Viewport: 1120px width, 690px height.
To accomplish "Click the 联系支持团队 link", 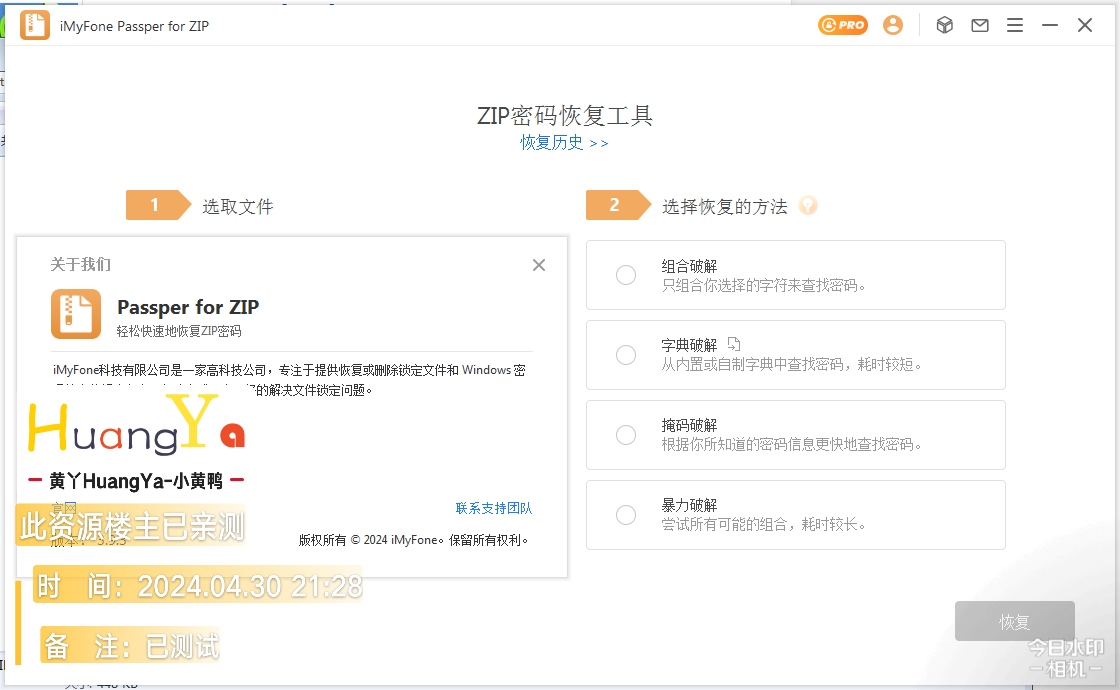I will [x=494, y=508].
